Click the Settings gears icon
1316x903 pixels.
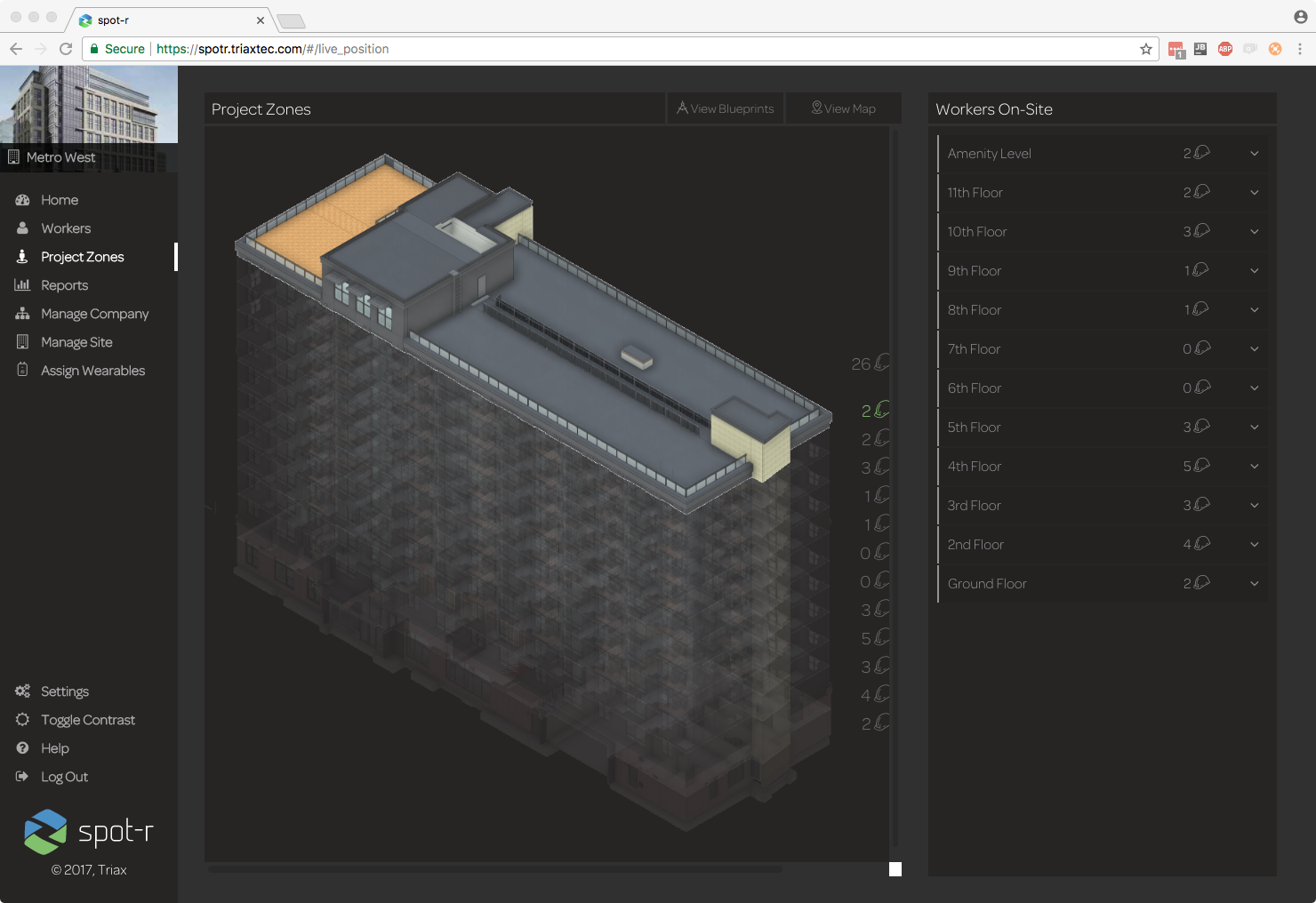click(x=22, y=691)
